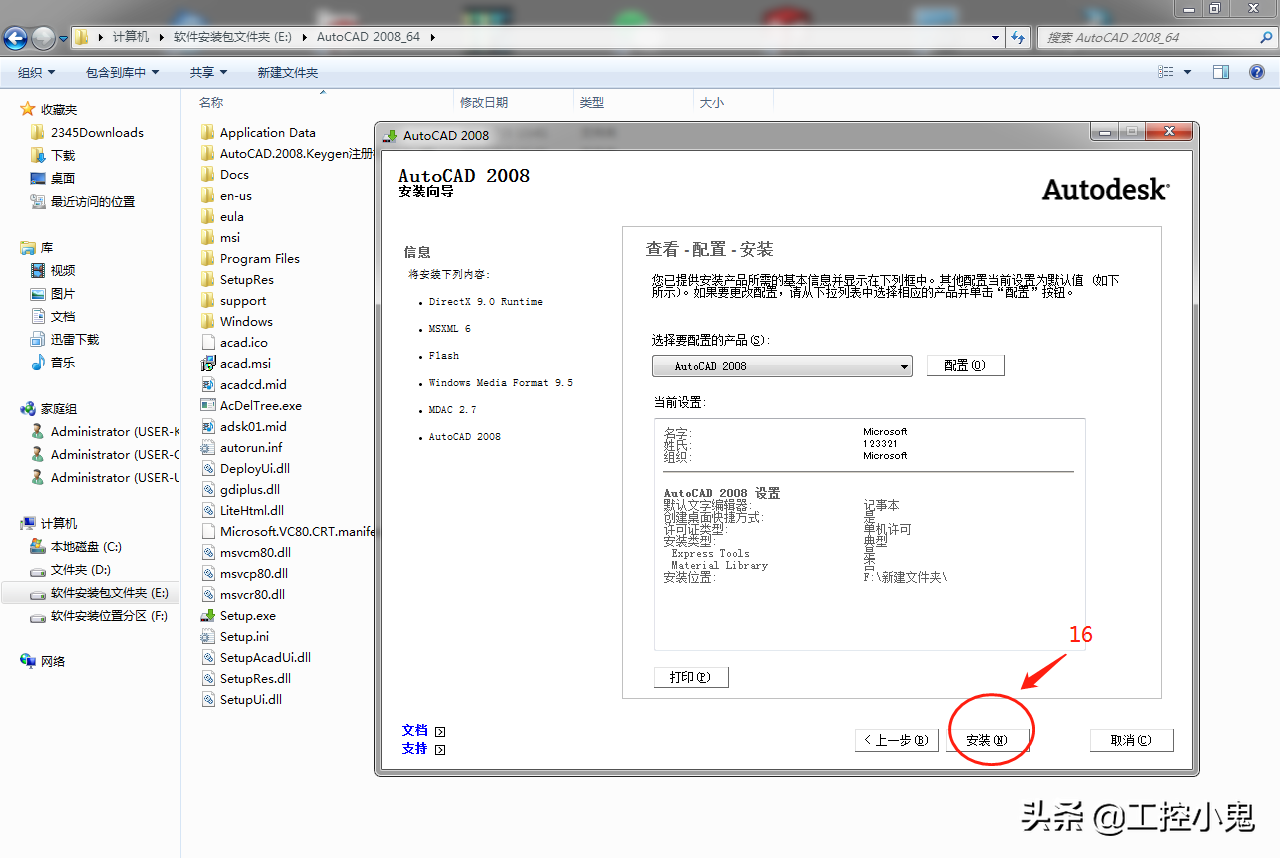This screenshot has height=858, width=1280.
Task: Open the 组织 dropdown menu
Action: point(37,72)
